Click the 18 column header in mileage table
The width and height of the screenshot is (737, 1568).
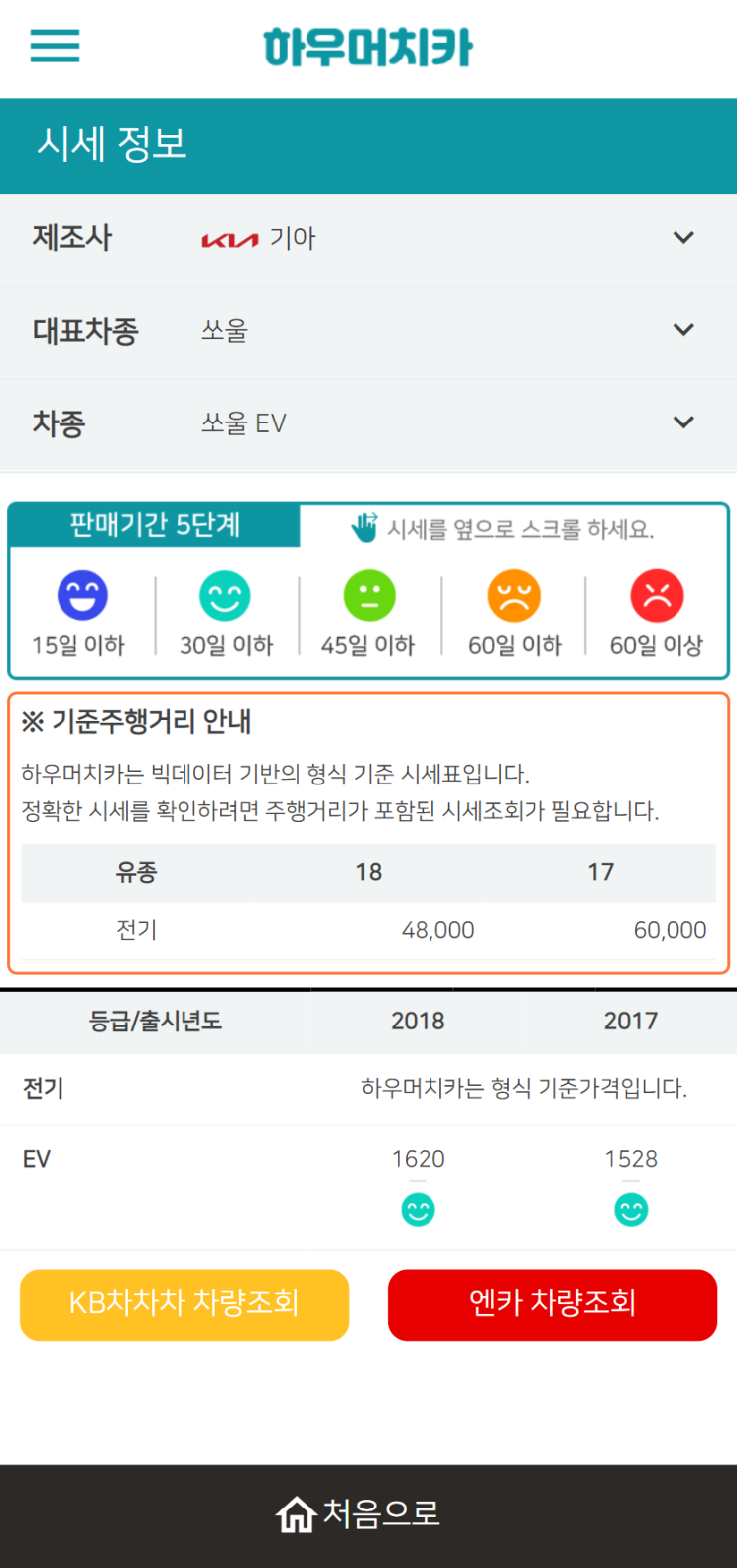[x=369, y=872]
